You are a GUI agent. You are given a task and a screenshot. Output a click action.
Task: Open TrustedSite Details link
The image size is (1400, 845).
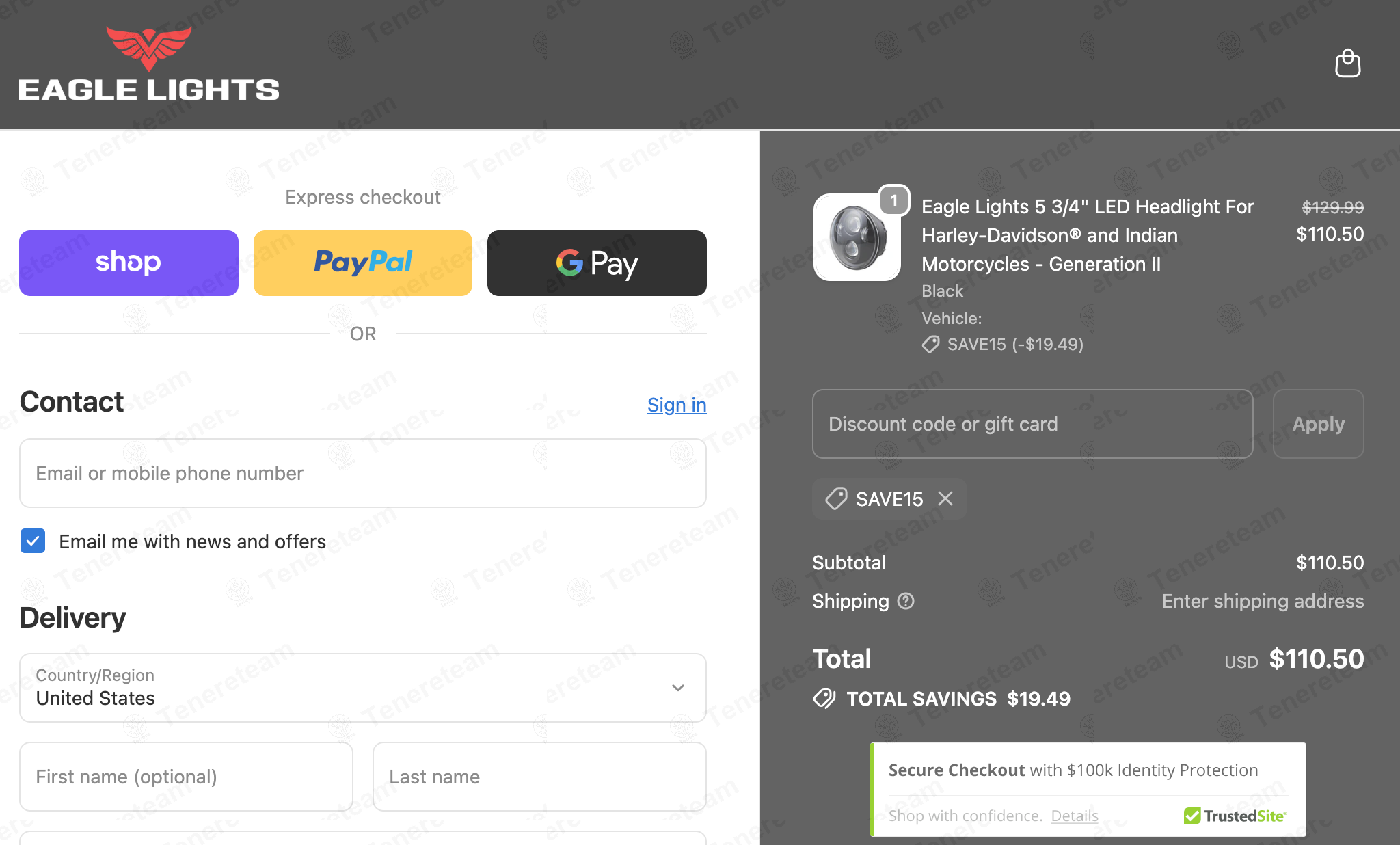[1074, 816]
